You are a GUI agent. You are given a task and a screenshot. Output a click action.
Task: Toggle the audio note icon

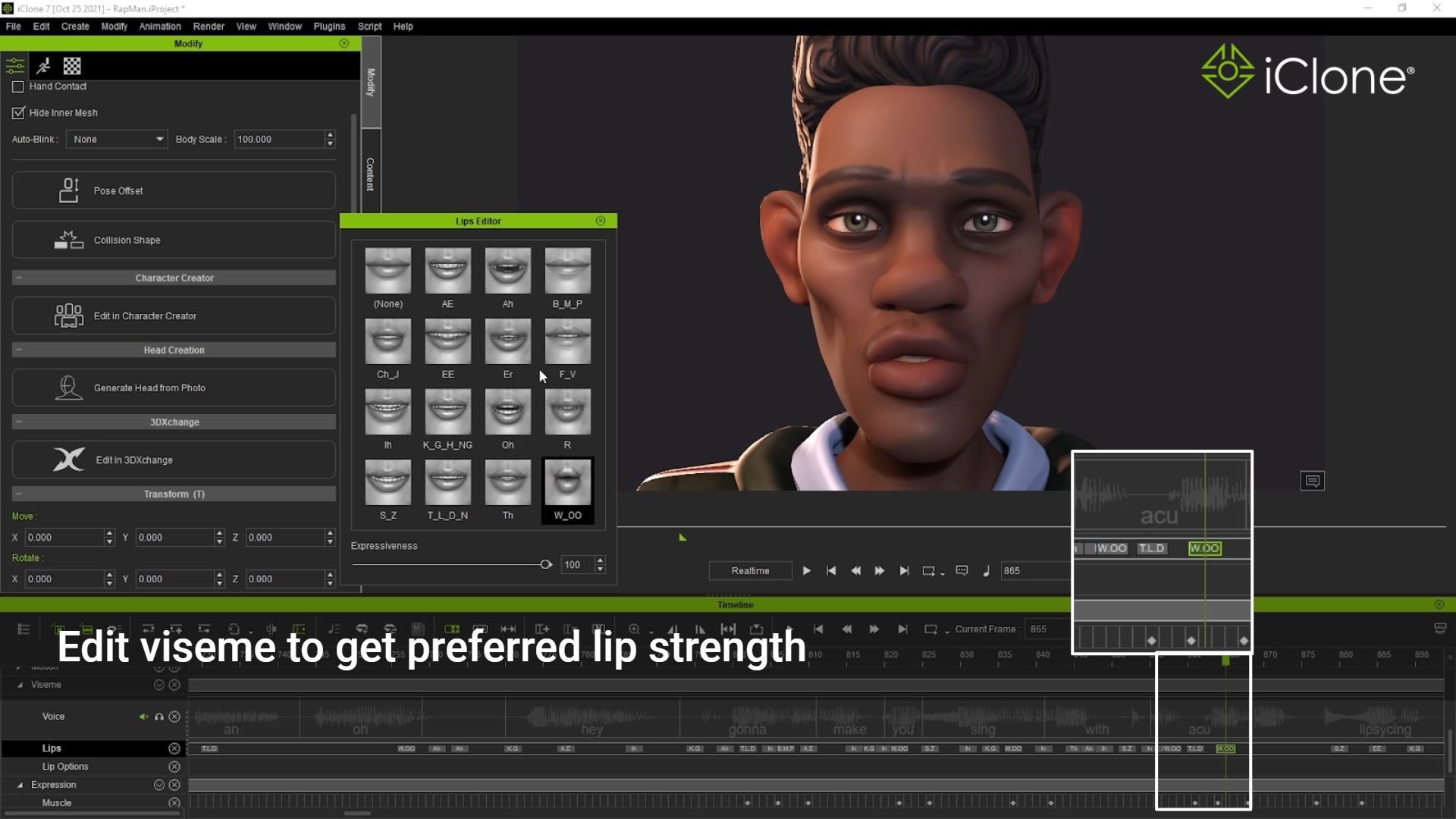click(987, 570)
